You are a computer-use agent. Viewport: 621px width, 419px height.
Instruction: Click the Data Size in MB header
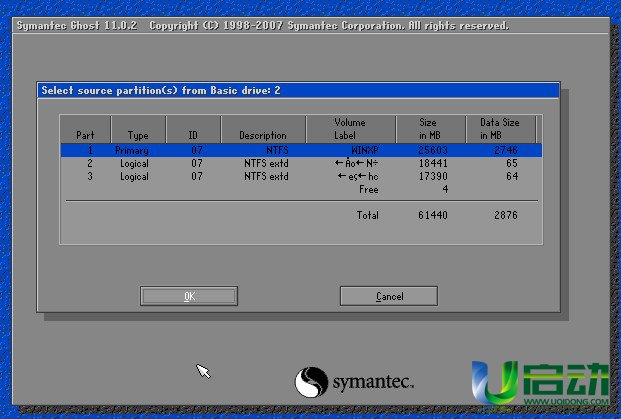click(x=501, y=130)
